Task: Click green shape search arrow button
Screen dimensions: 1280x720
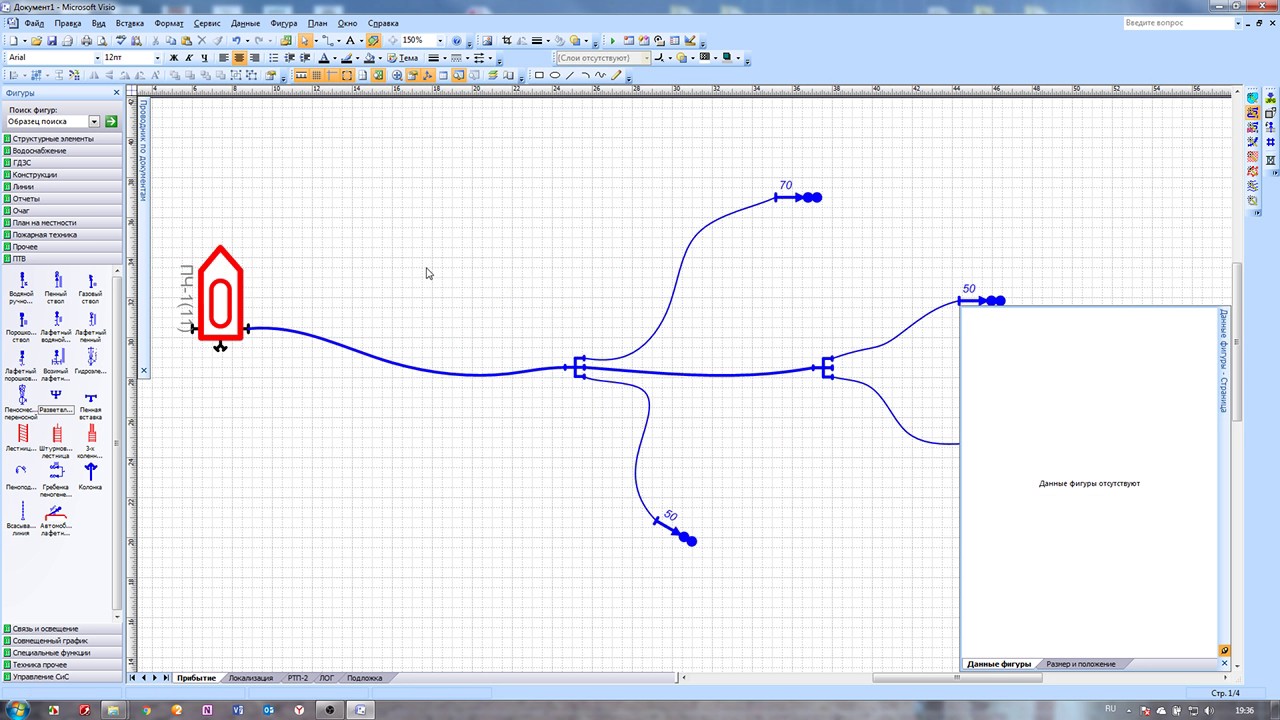Action: 111,121
